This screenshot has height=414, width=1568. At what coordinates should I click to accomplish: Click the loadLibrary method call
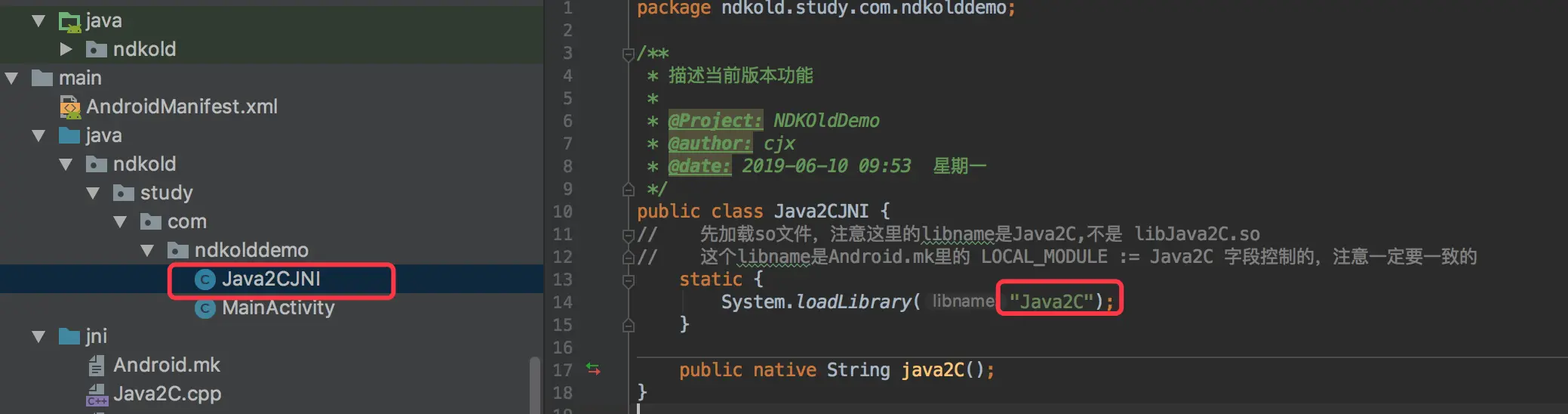click(x=853, y=302)
